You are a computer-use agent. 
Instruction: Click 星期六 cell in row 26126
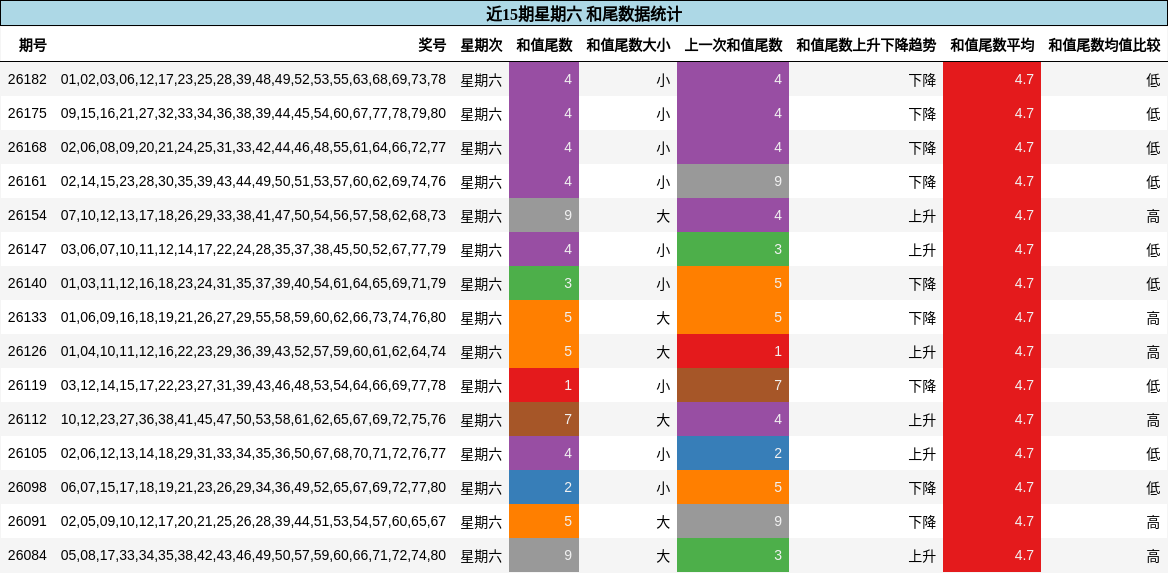click(481, 352)
